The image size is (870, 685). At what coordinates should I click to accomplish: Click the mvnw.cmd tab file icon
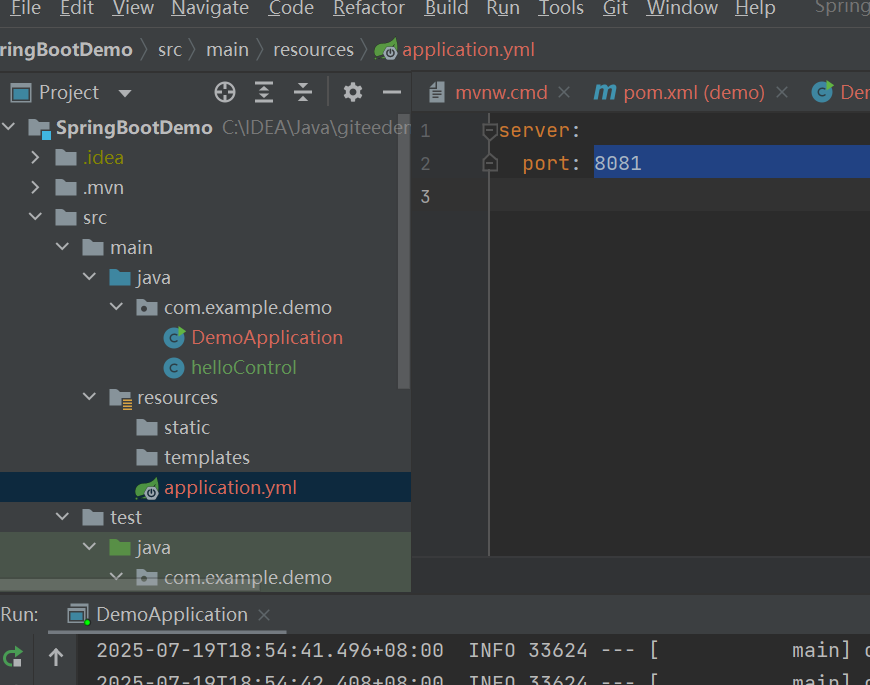437,92
